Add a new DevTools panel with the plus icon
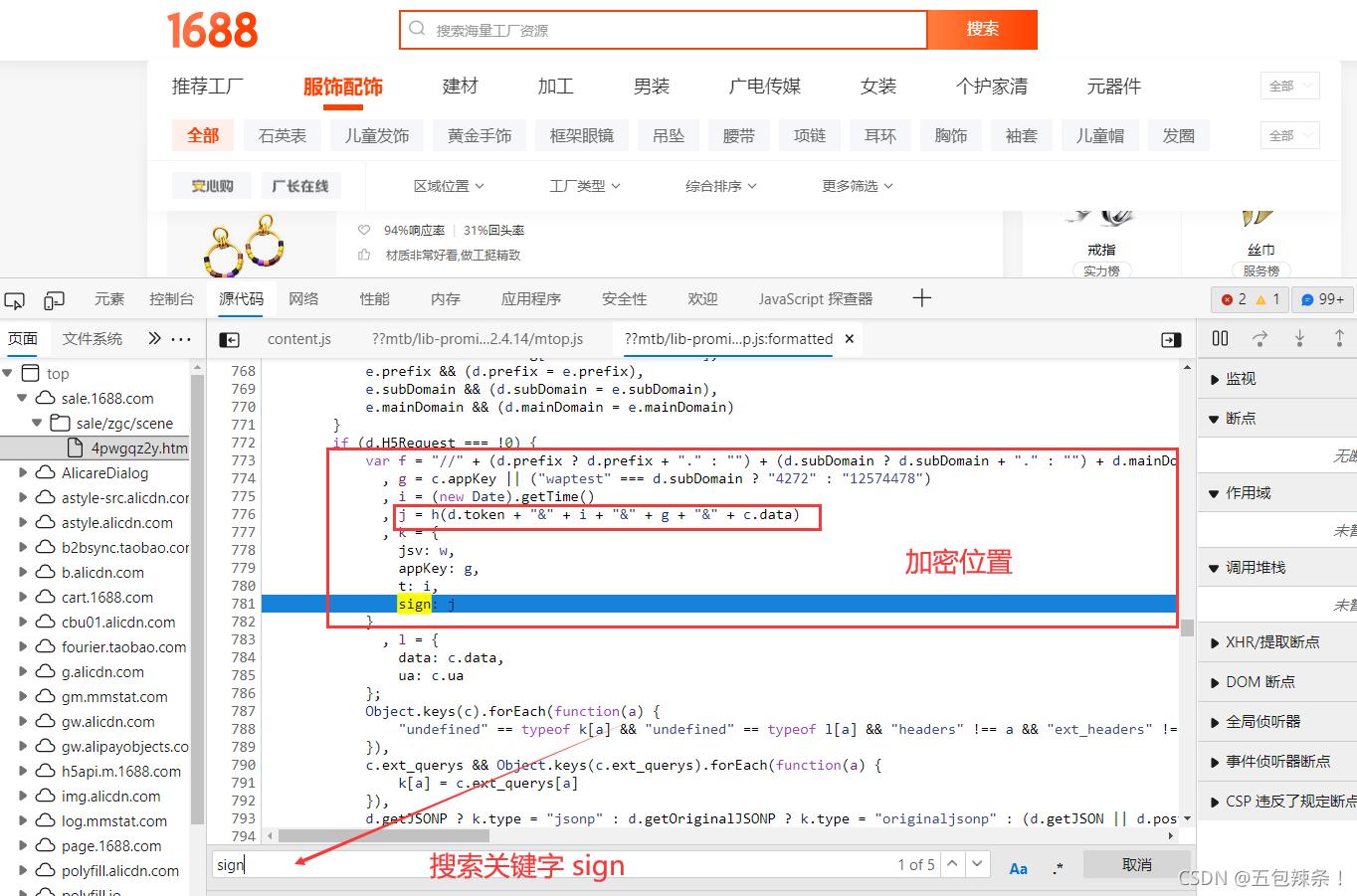This screenshot has width=1357, height=896. 922,298
